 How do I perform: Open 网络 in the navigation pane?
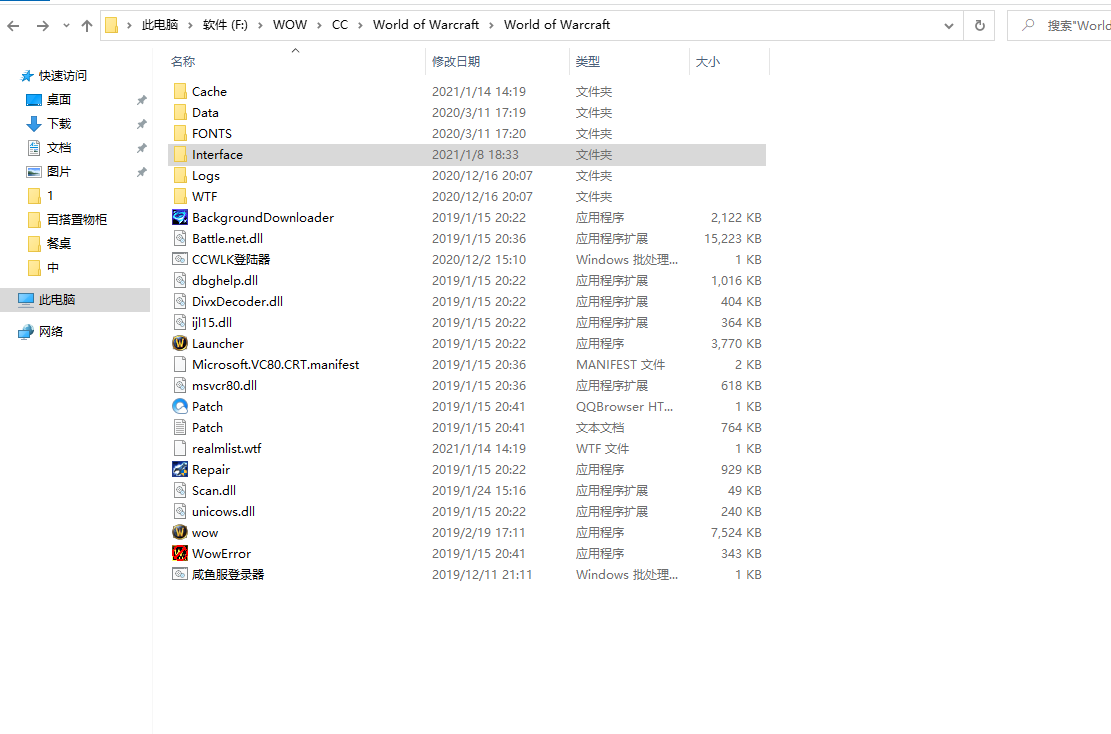[x=51, y=332]
